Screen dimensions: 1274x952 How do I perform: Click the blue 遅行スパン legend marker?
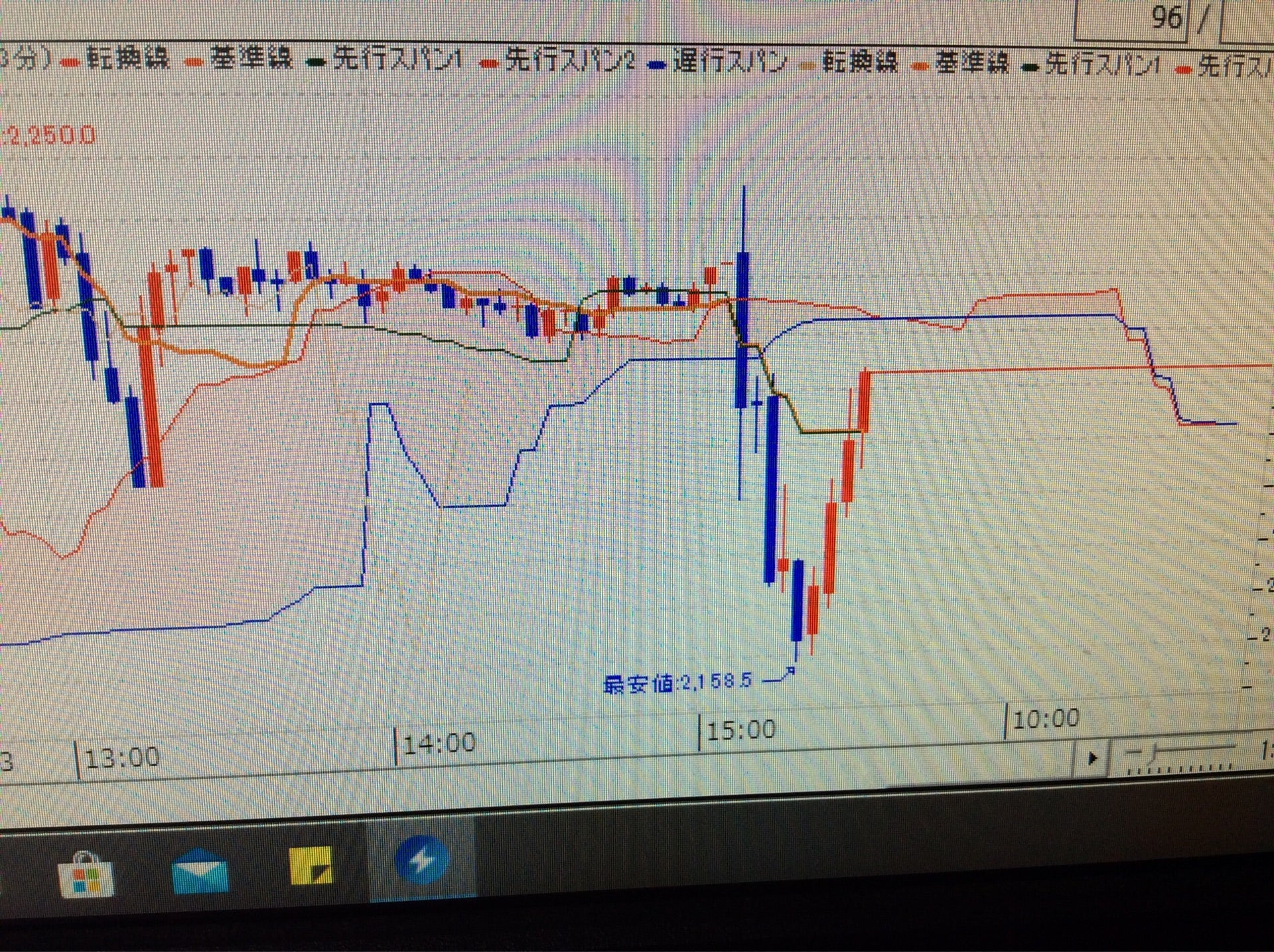click(x=657, y=64)
